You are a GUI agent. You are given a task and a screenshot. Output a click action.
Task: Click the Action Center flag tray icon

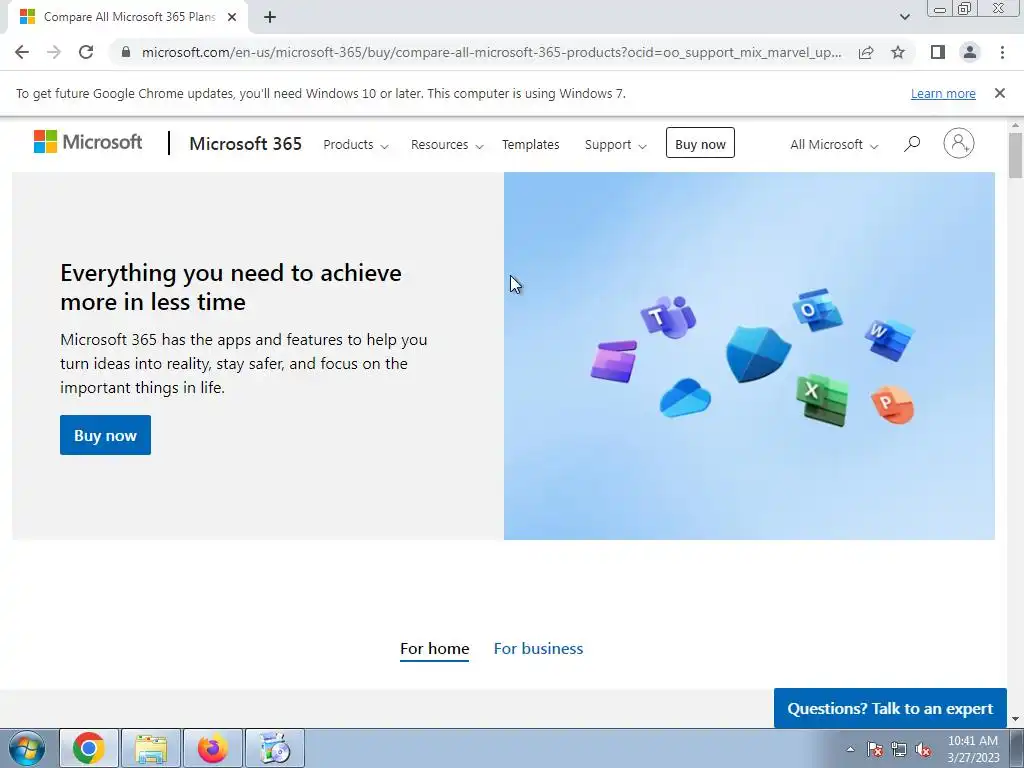pos(875,749)
